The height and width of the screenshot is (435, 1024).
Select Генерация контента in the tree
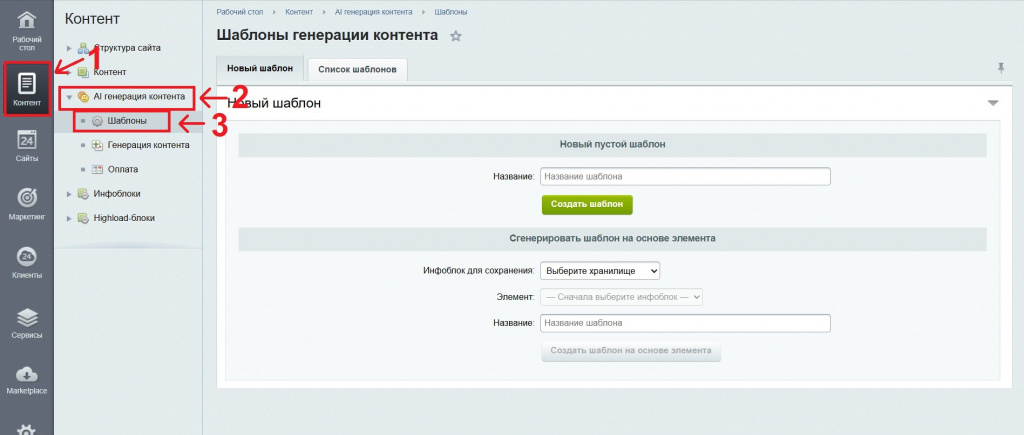click(148, 145)
